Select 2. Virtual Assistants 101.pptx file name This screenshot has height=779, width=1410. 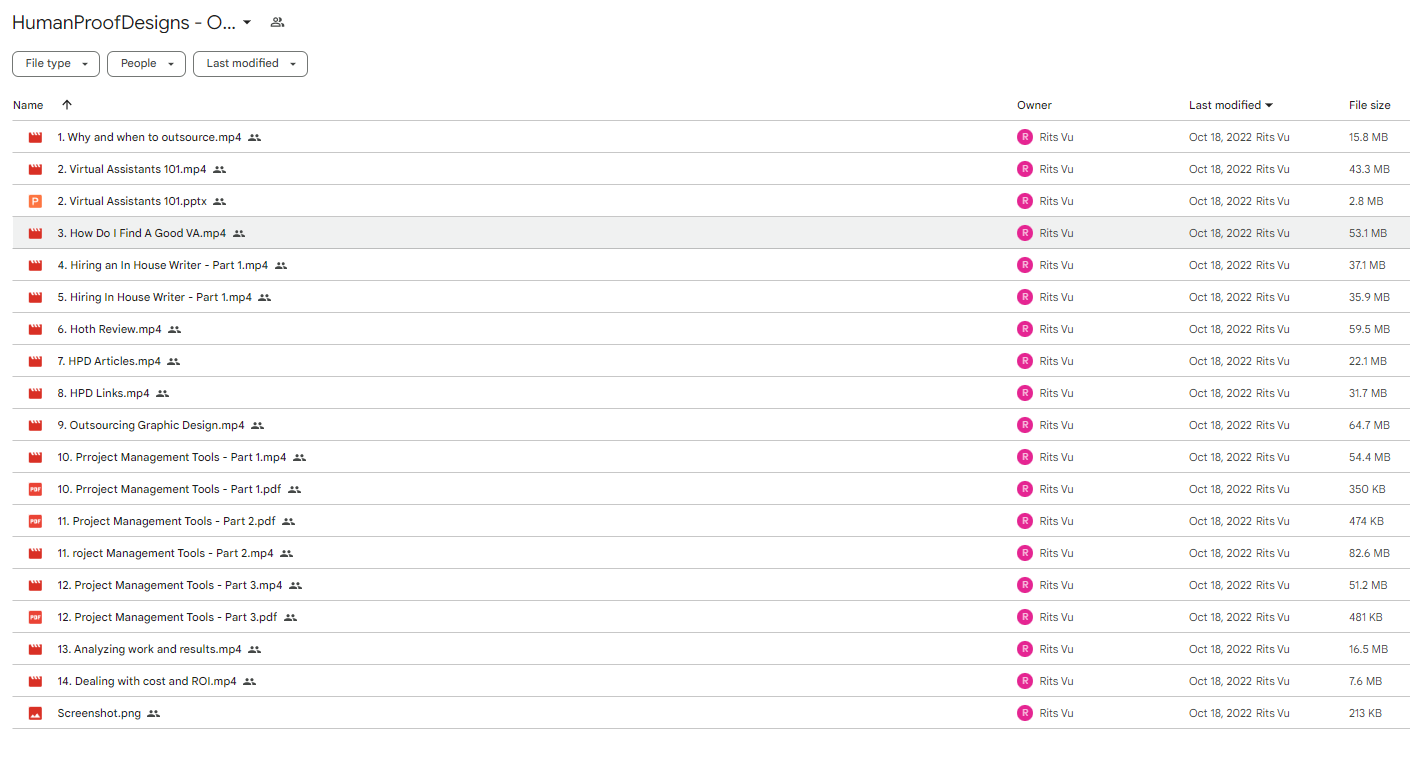[132, 201]
